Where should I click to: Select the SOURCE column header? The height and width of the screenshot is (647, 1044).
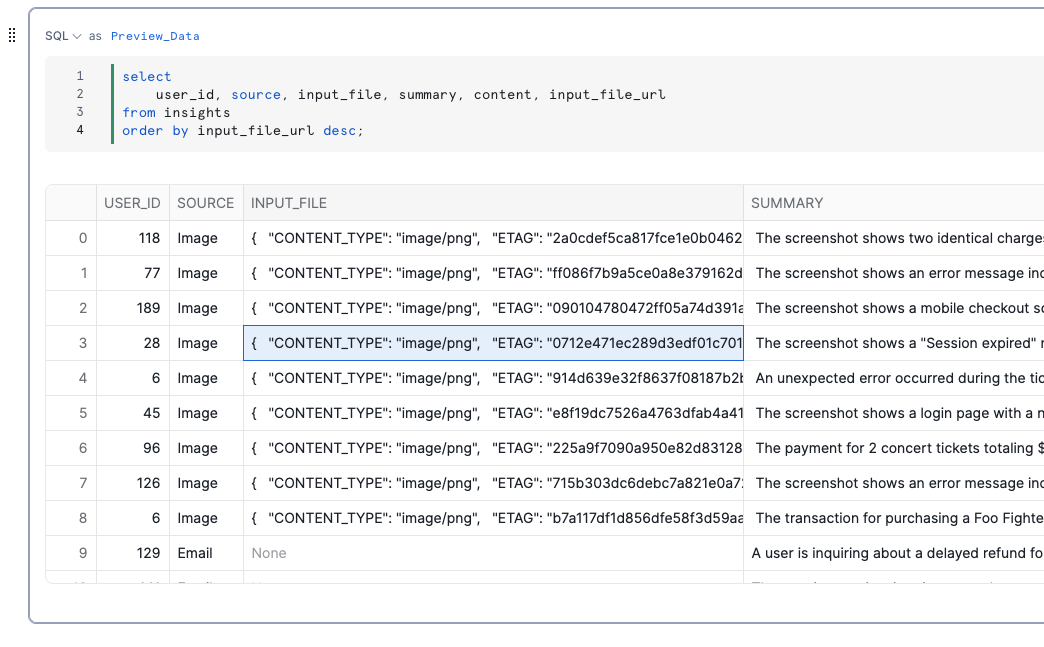click(x=205, y=202)
